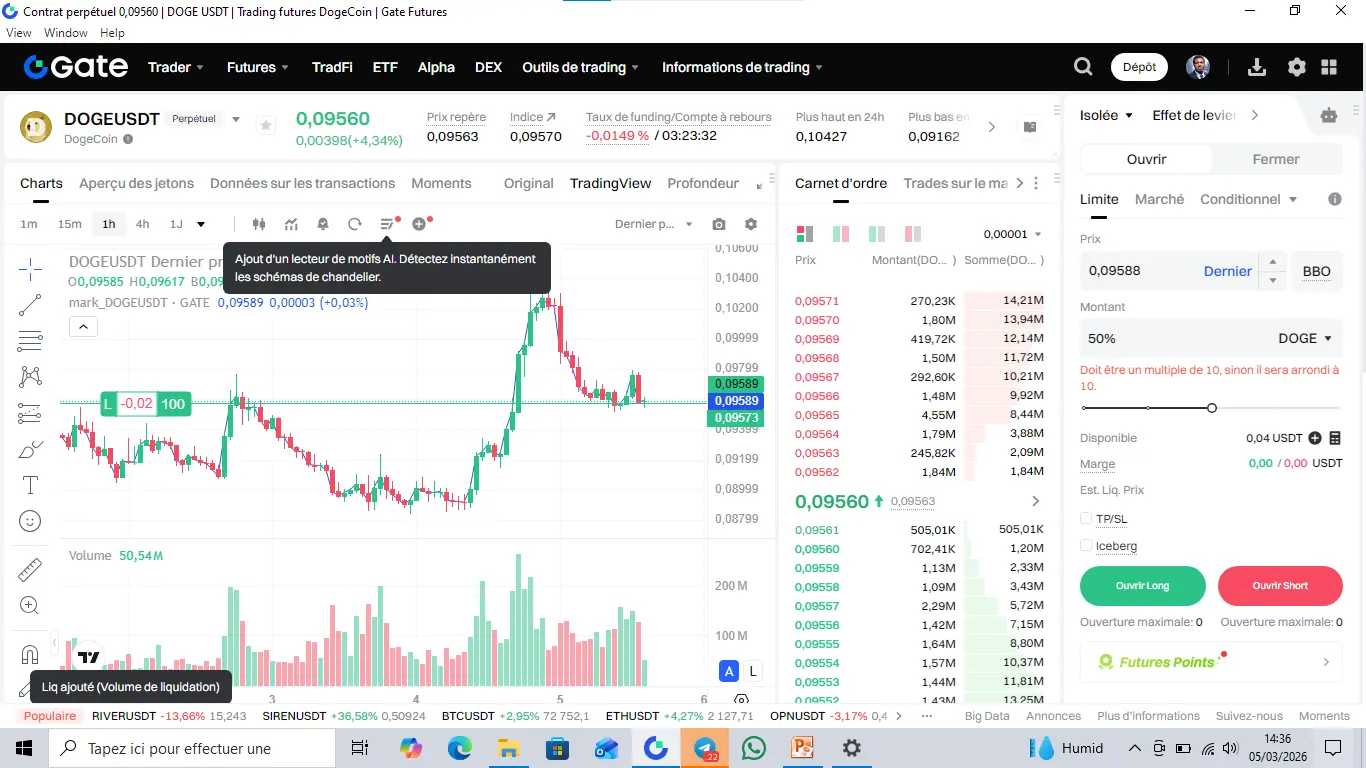Viewport: 1366px width, 768px height.
Task: Open the download app icon
Action: [1258, 67]
